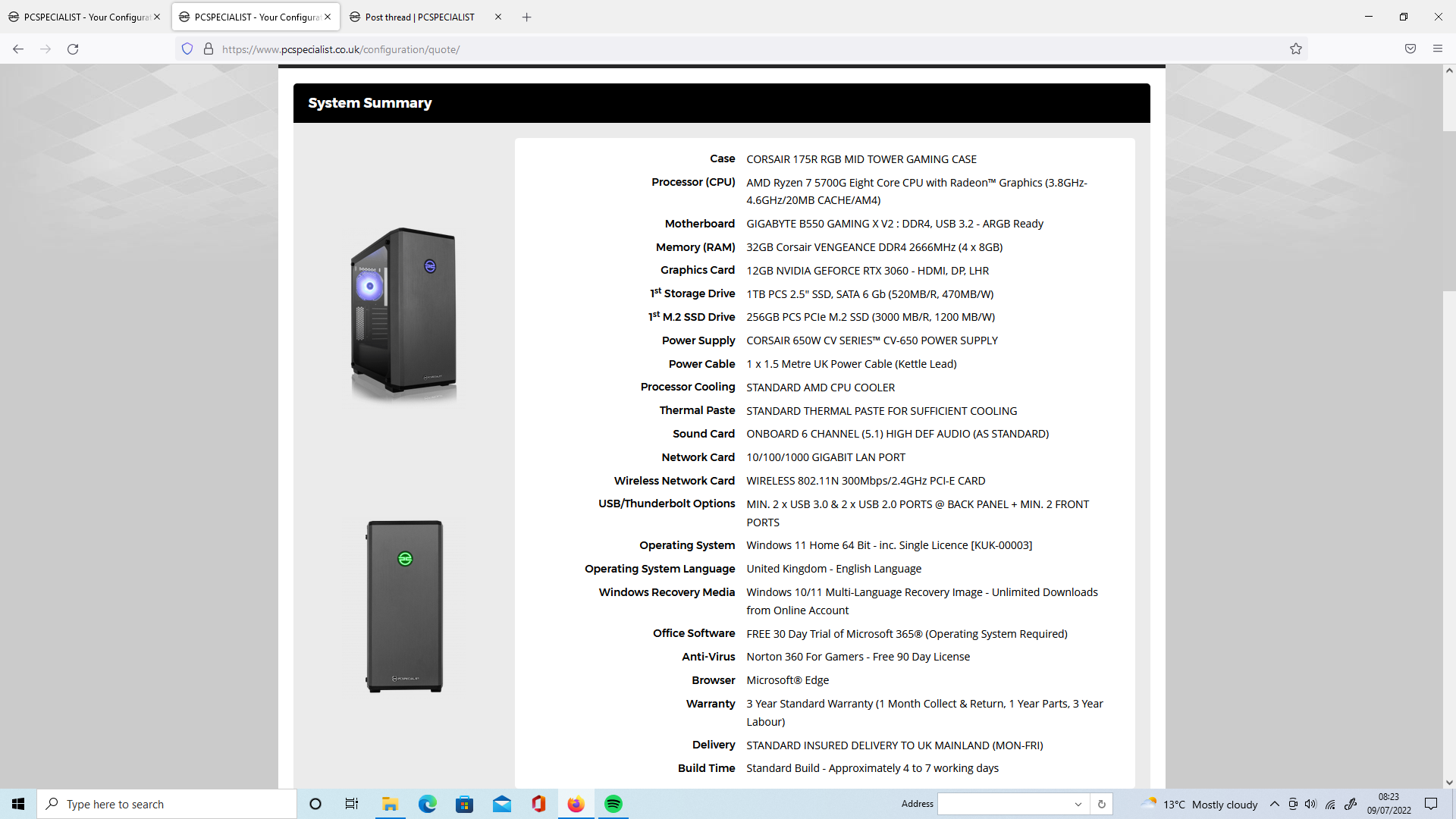This screenshot has height=819, width=1456.
Task: Select the Norton 360 For Gamers text
Action: click(x=858, y=657)
